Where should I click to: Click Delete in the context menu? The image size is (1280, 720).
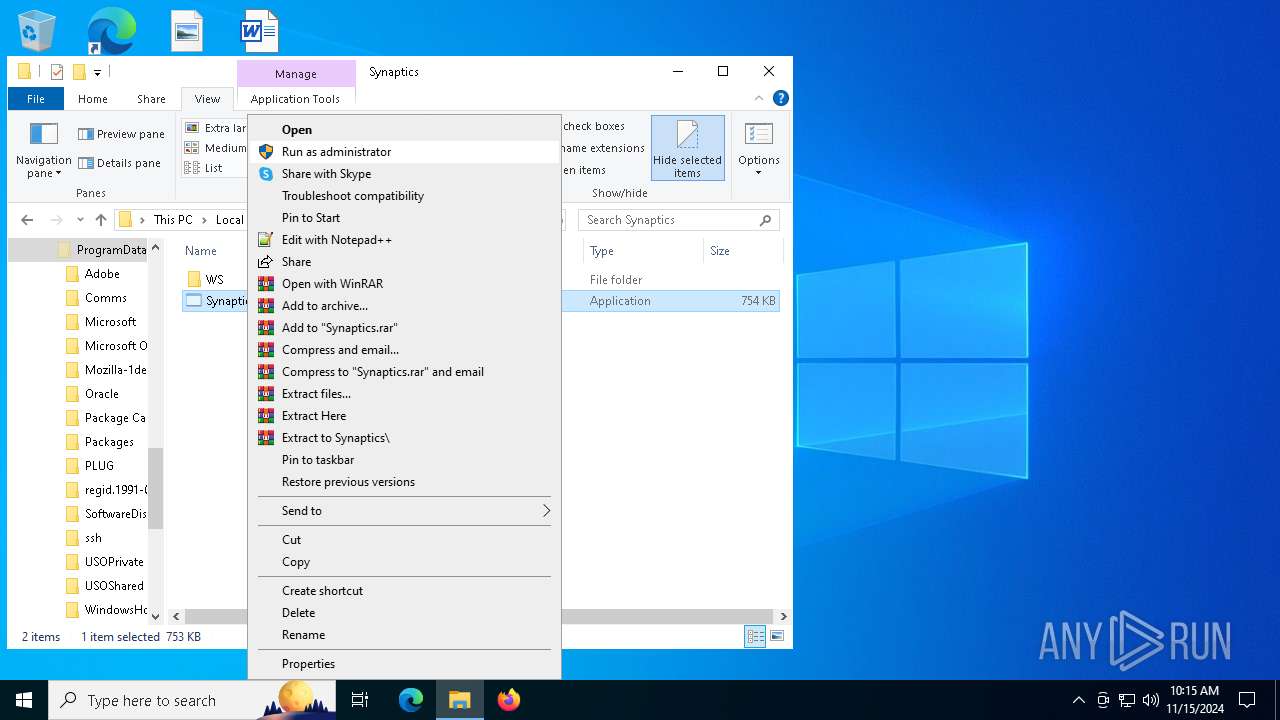(298, 613)
